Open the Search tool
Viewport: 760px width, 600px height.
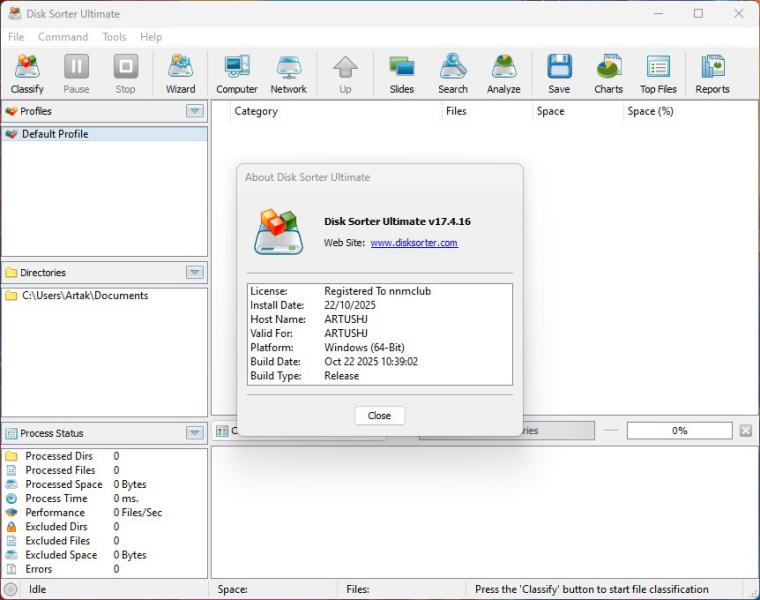(453, 74)
